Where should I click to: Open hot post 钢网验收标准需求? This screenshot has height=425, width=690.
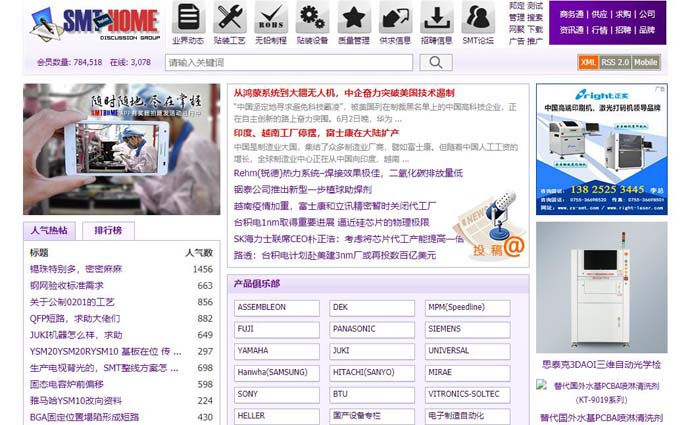(x=66, y=286)
